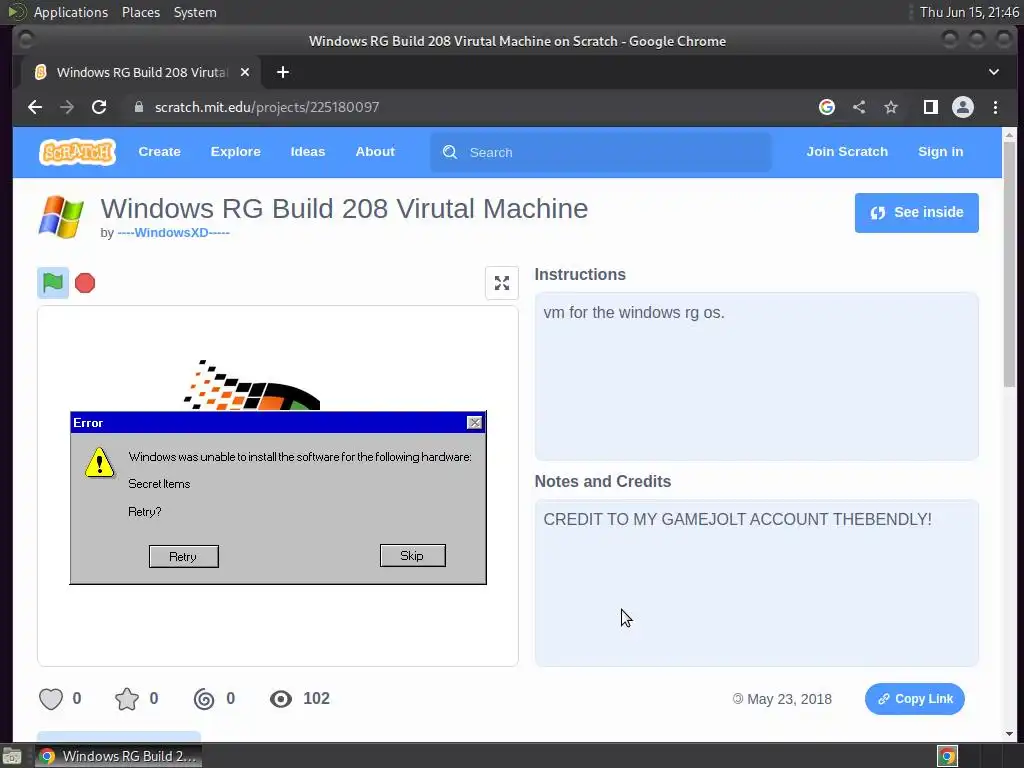Click scrollbar down arrow
Image resolution: width=1024 pixels, height=768 pixels.
[x=1009, y=733]
